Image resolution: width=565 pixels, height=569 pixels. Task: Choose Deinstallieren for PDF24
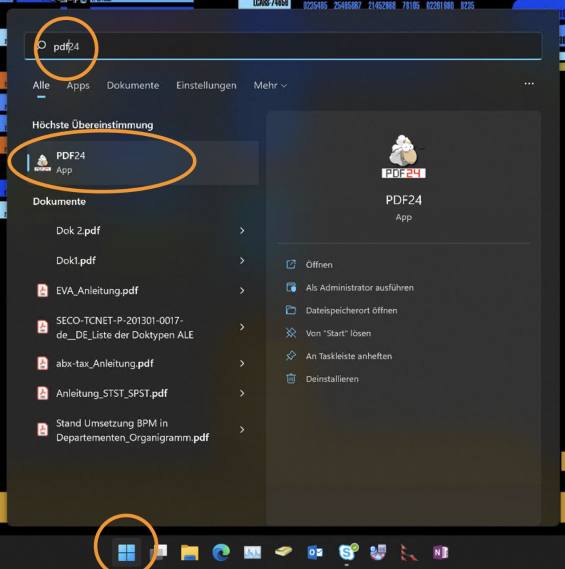click(x=332, y=379)
